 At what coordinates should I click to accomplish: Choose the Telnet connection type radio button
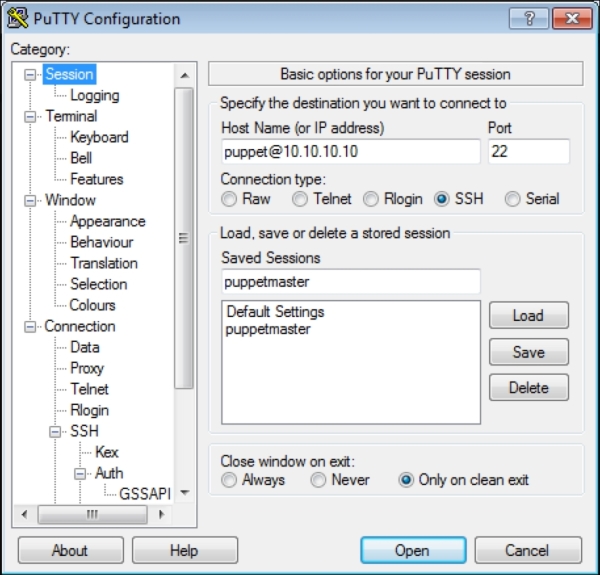[x=300, y=199]
